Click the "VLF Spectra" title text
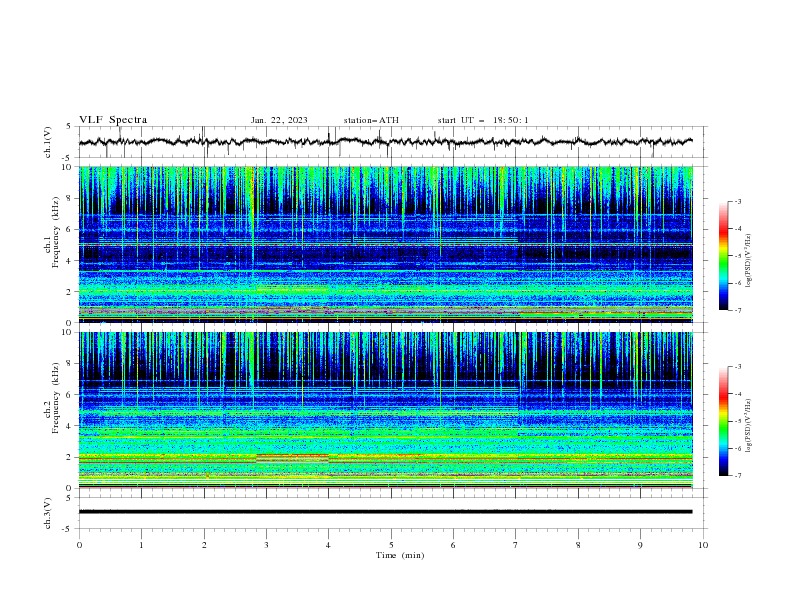The width and height of the screenshot is (792, 612). 113,120
